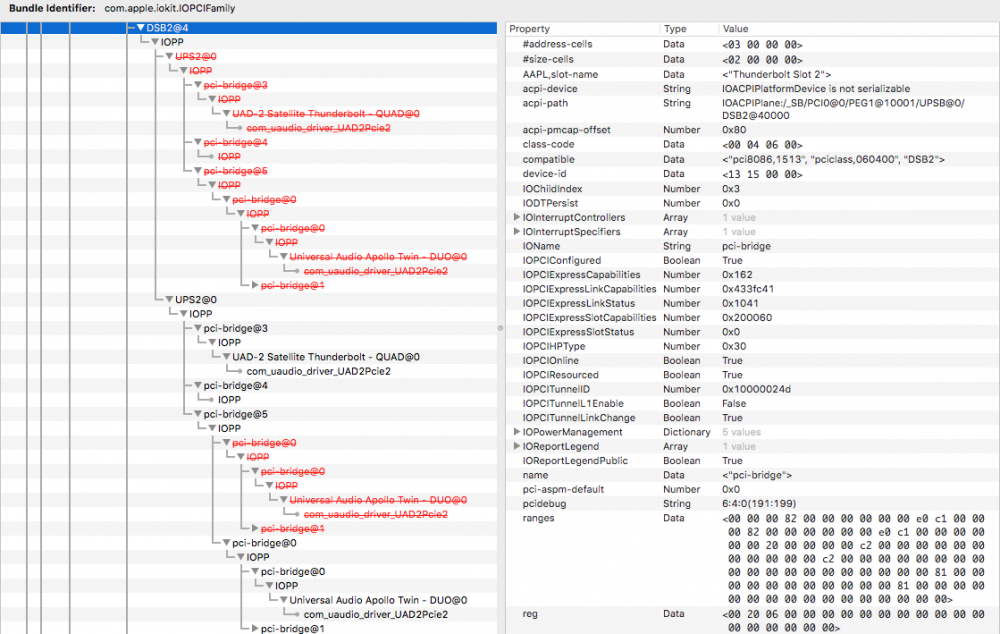Collapse the black pci-bridge@4 node
The width and height of the screenshot is (1000, 634).
[x=198, y=385]
